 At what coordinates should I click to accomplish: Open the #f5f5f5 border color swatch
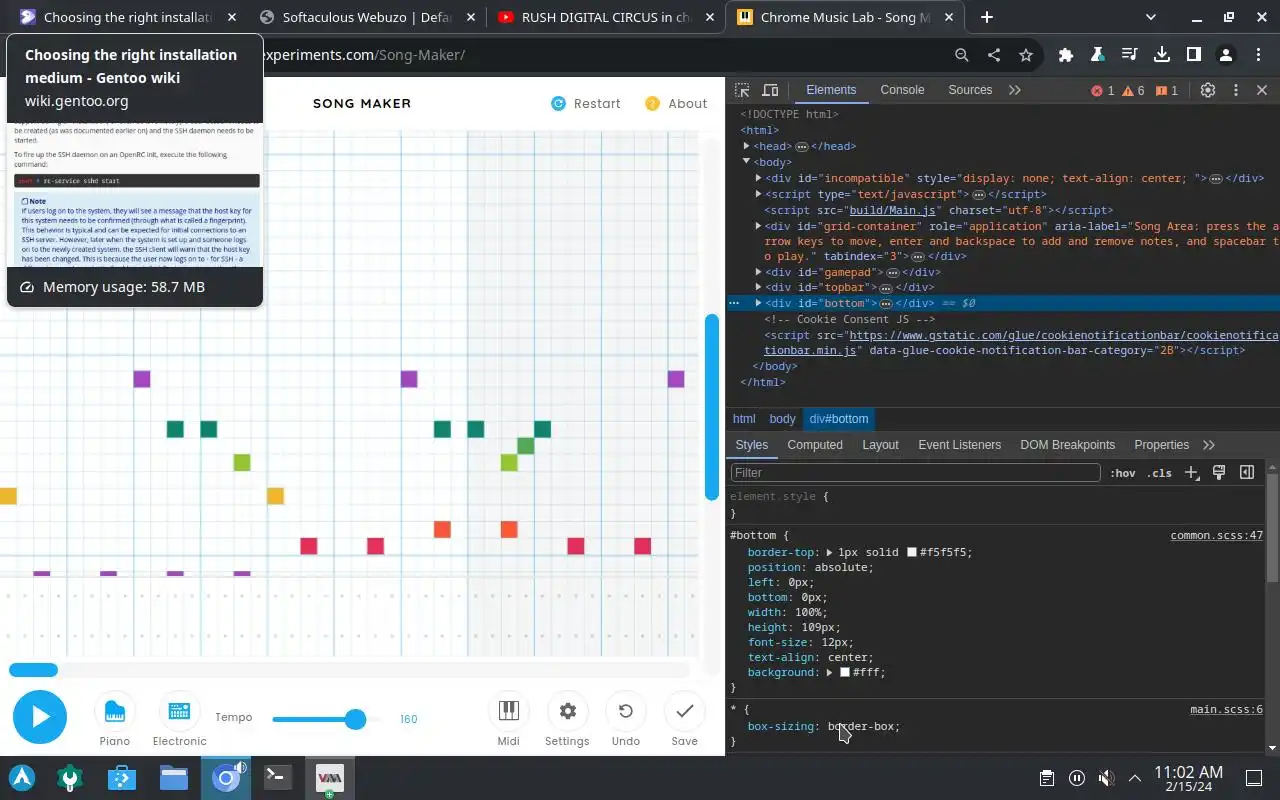coord(912,552)
